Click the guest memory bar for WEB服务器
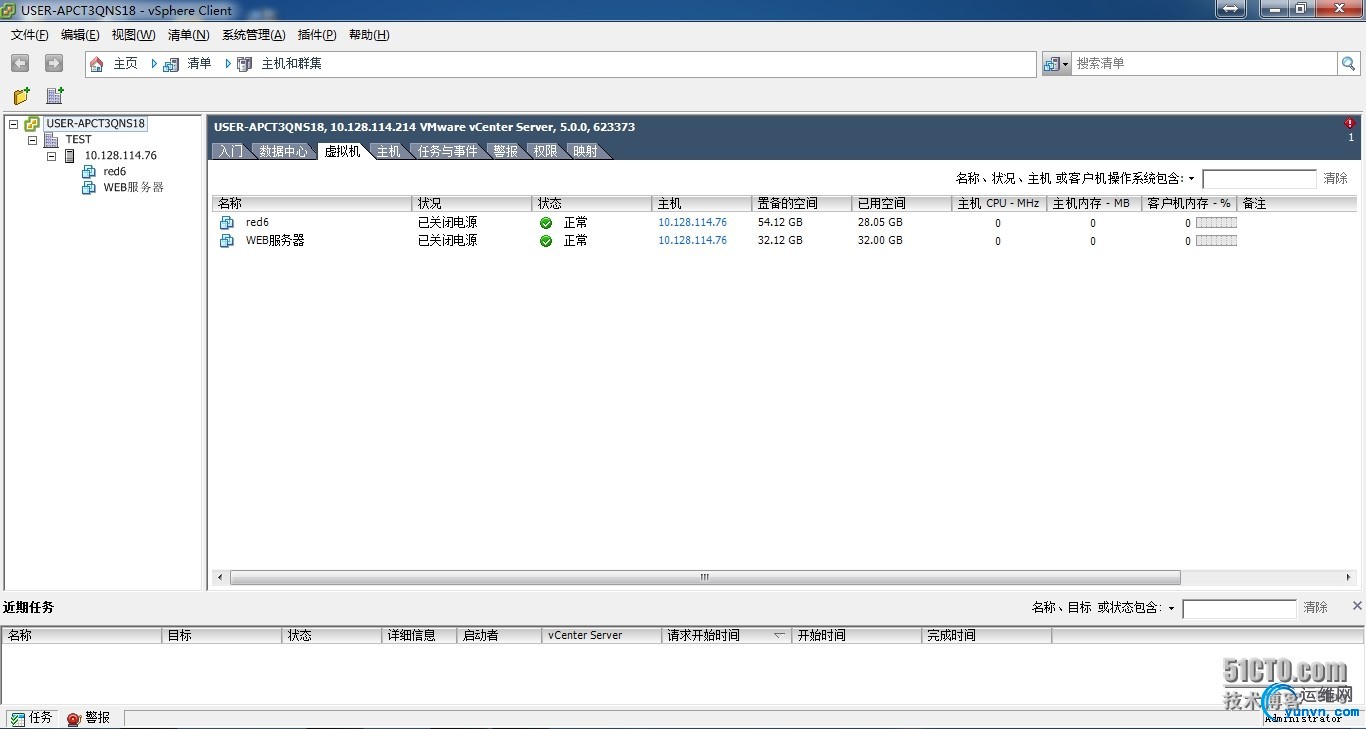1366x729 pixels. (1216, 241)
